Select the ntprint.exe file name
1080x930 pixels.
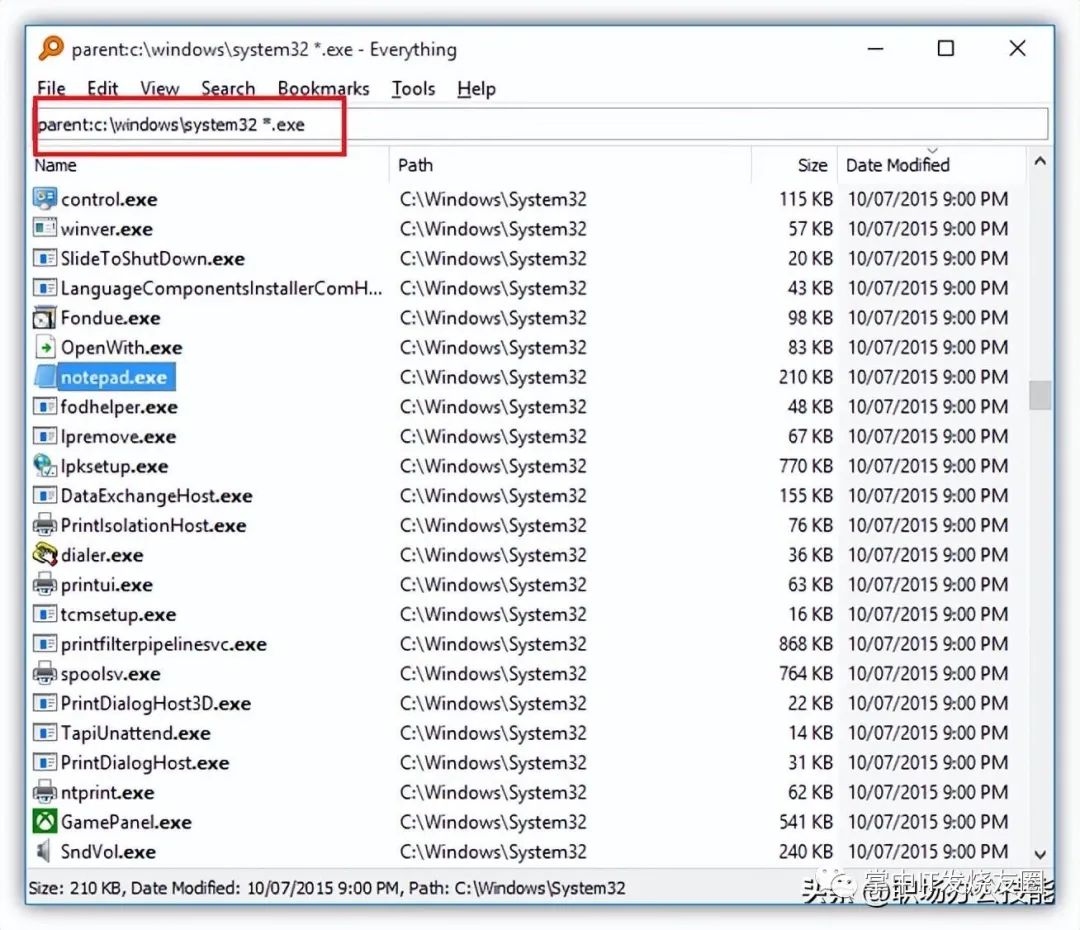coord(107,792)
